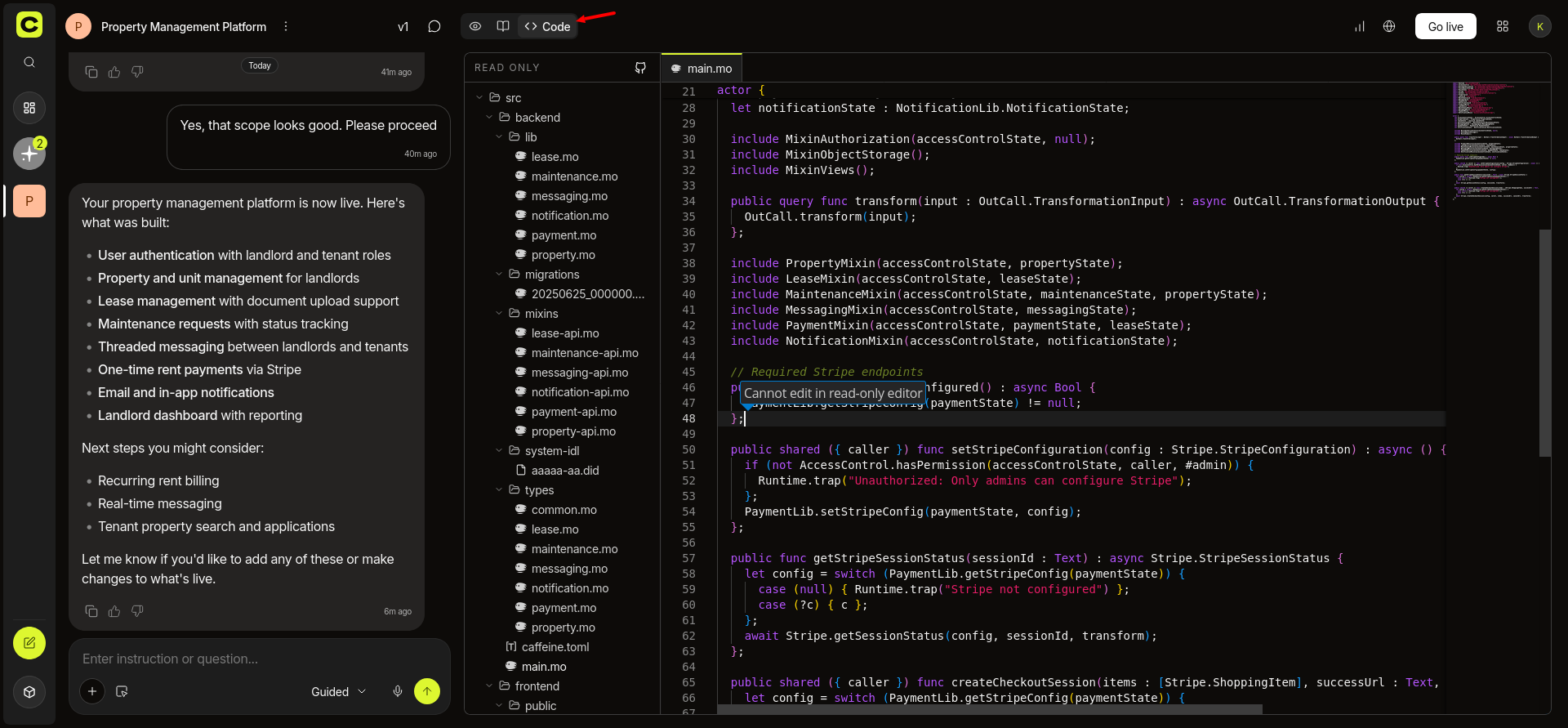Click the header P project avatar
1568x728 pixels.
click(78, 26)
